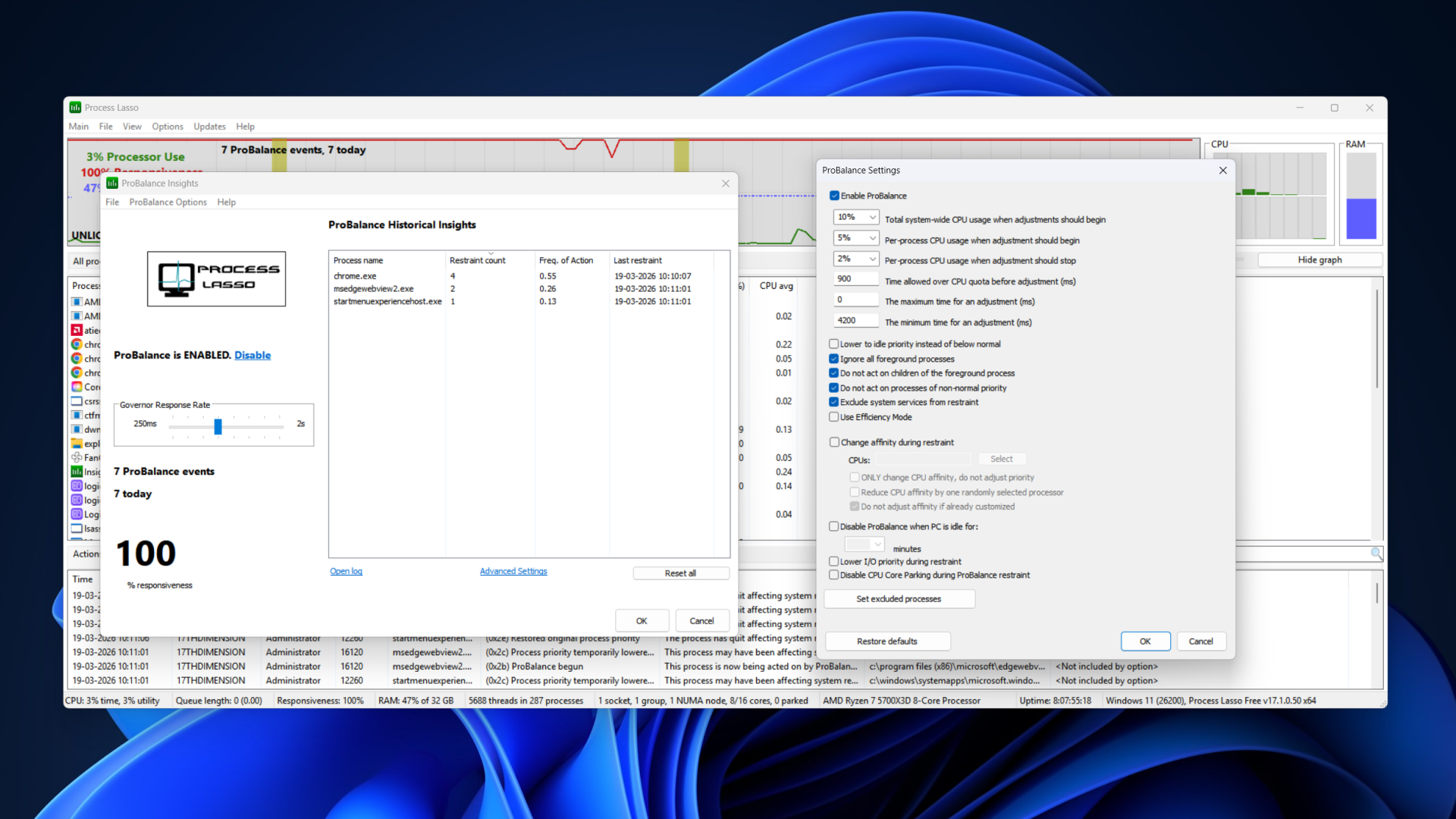The width and height of the screenshot is (1456, 819).
Task: Toggle Ignore all foreground processes checkbox
Action: 834,359
